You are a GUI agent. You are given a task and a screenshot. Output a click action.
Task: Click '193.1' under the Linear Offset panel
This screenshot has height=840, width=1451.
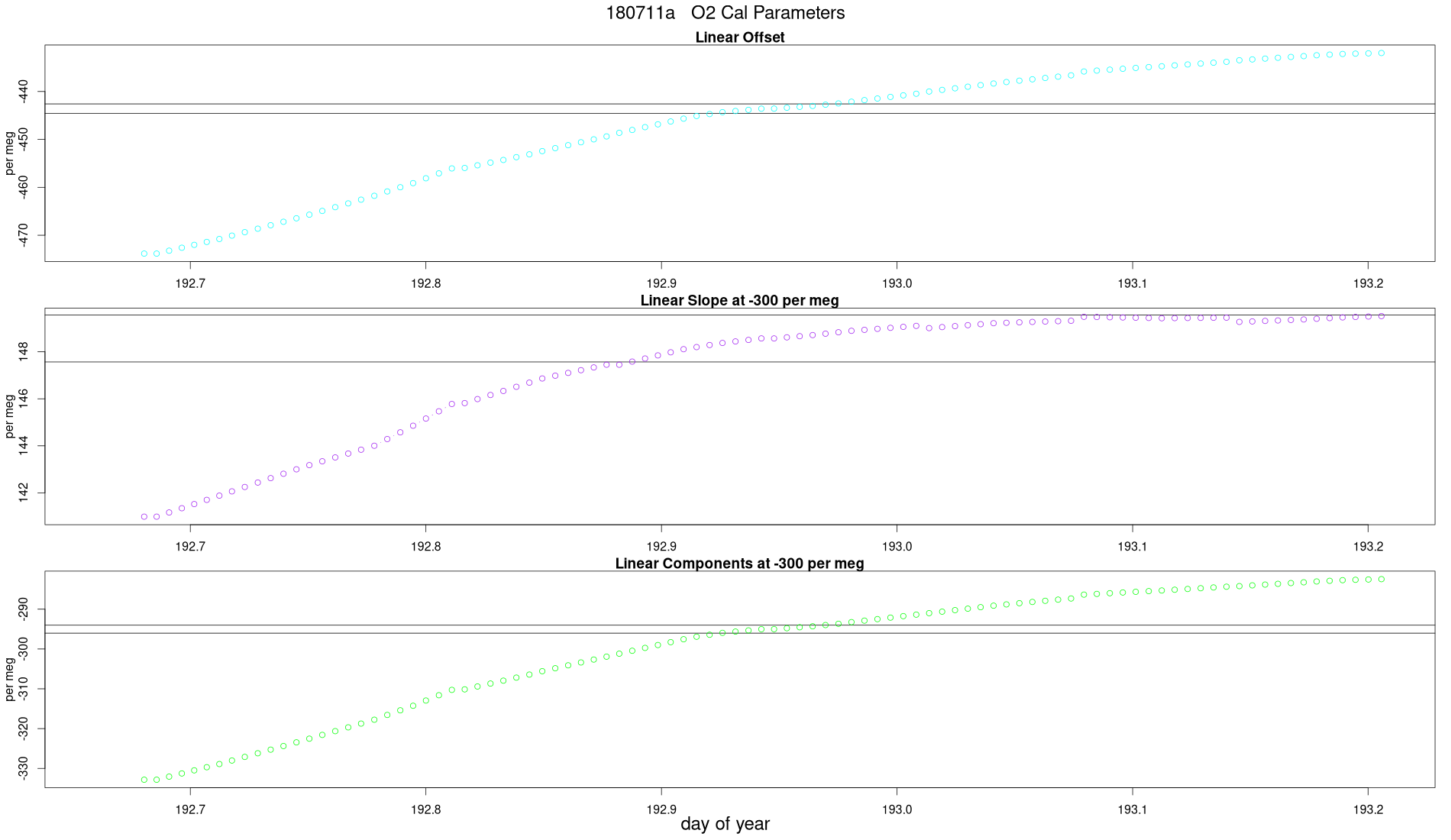pyautogui.click(x=1133, y=283)
